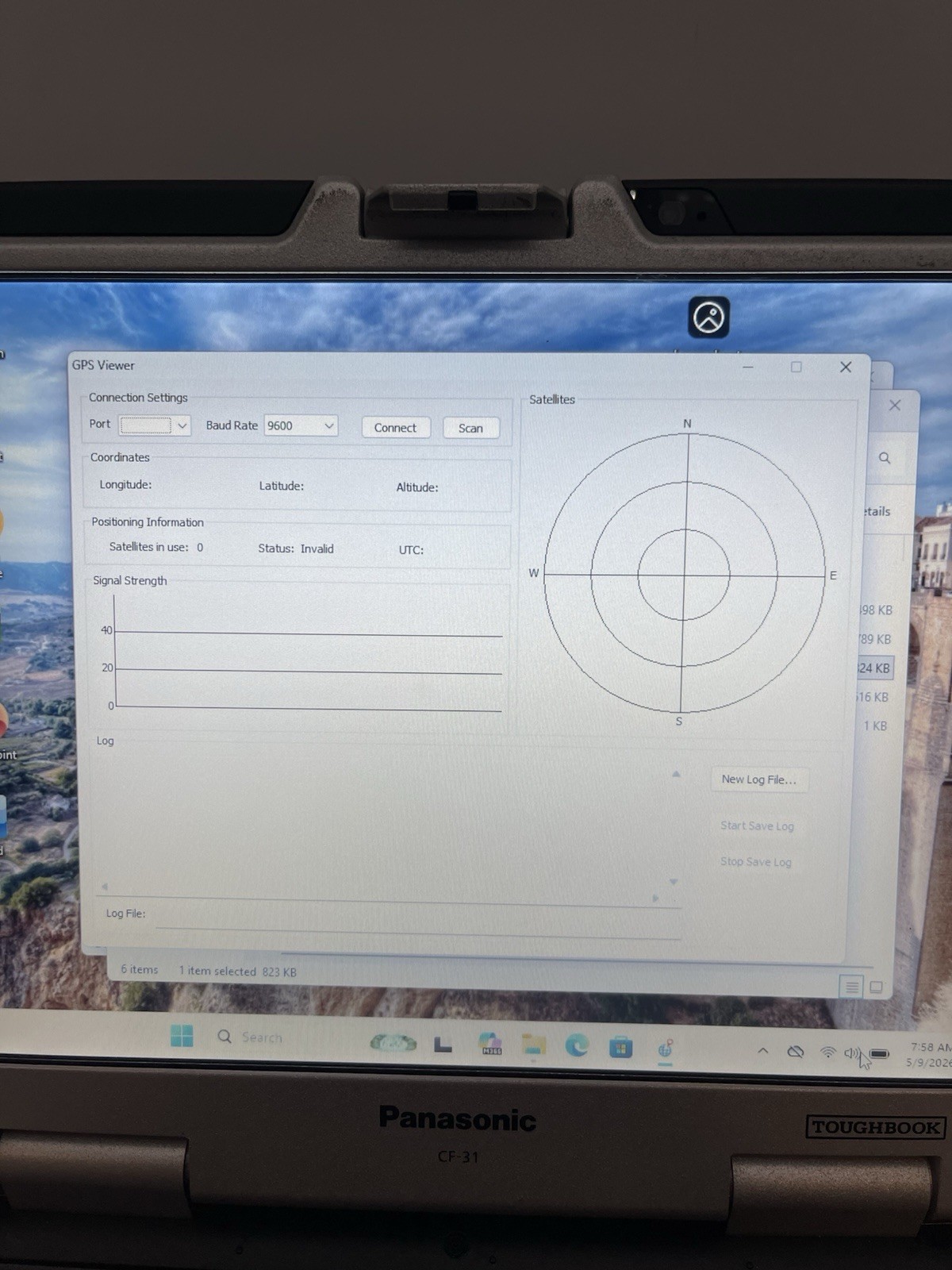
Task: Click the battery tray icon
Action: [x=879, y=1054]
